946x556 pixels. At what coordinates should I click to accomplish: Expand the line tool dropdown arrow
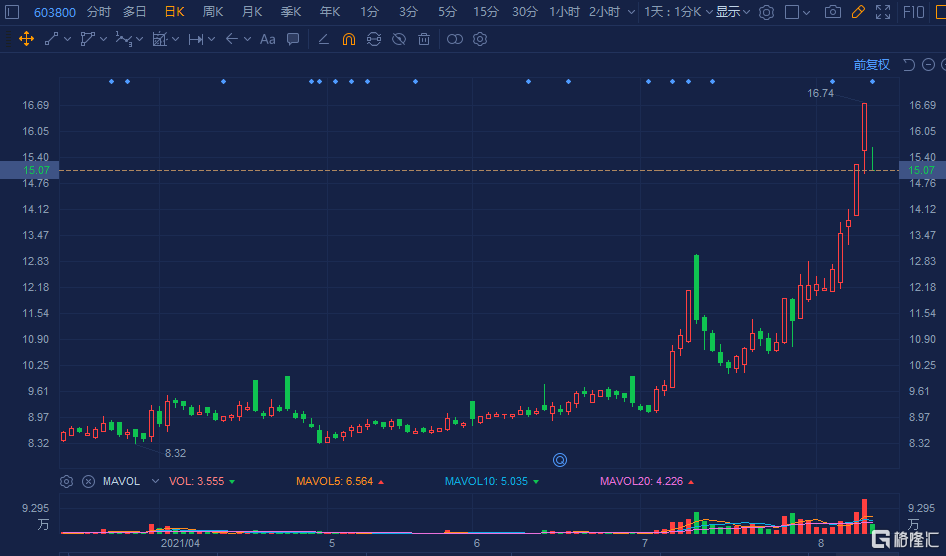click(x=67, y=39)
